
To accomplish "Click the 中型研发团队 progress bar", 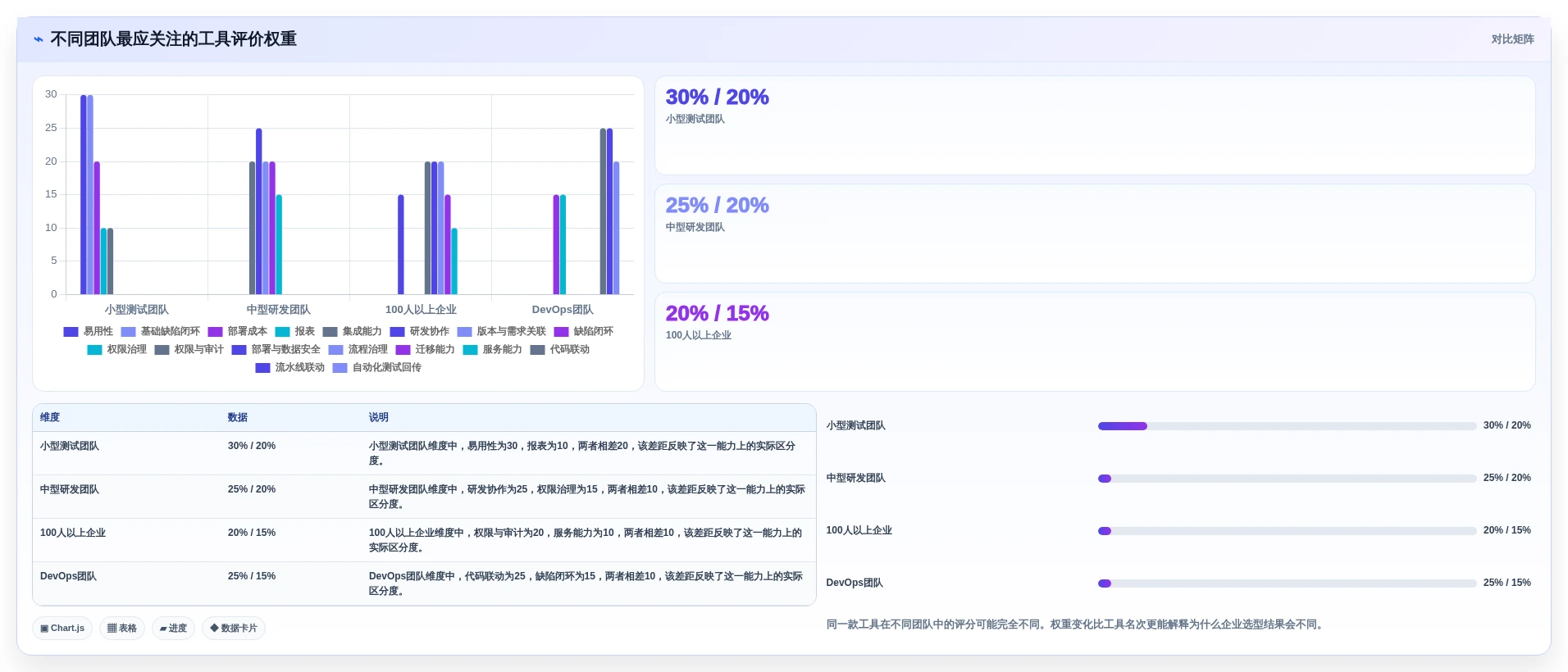I will point(1287,479).
